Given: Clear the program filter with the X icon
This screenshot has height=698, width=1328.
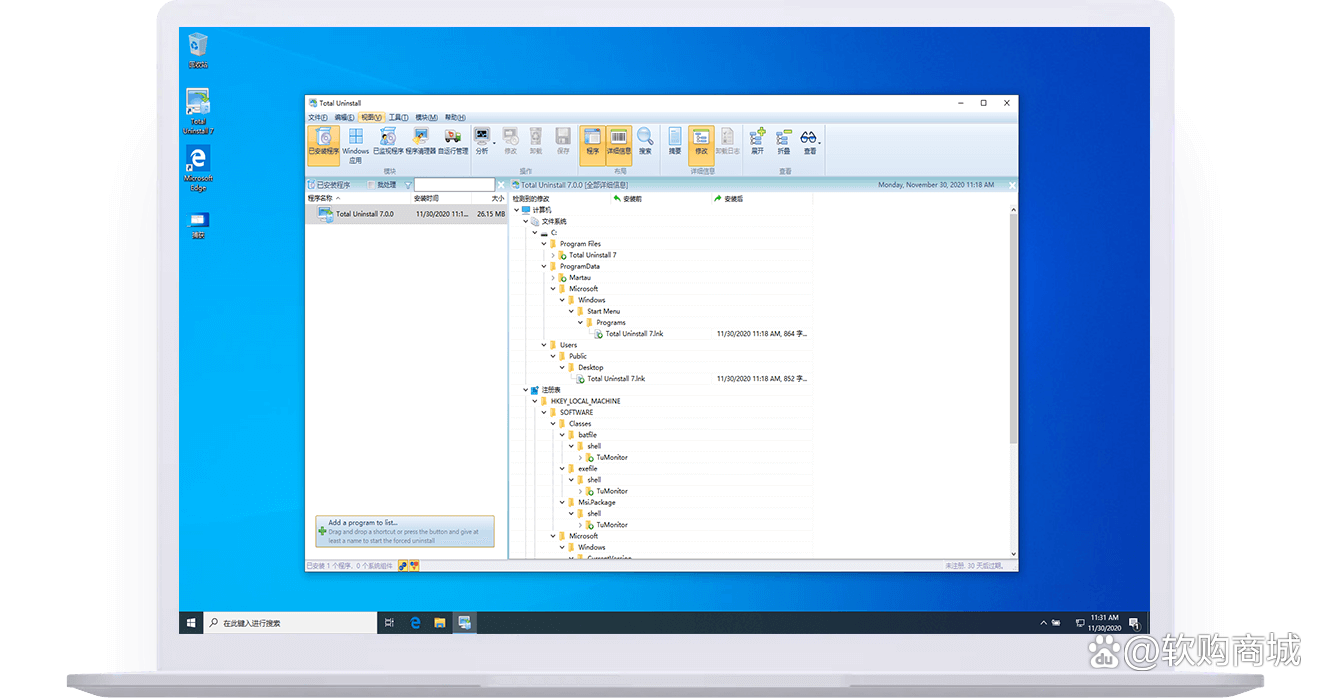Looking at the screenshot, I should pyautogui.click(x=501, y=185).
